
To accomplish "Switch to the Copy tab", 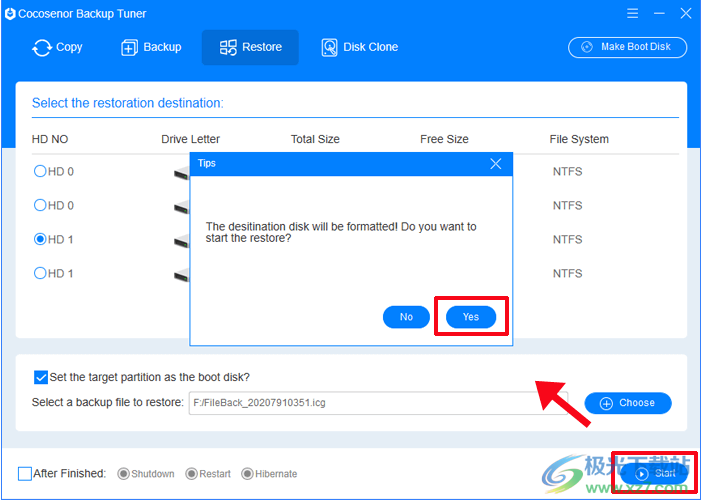I will tap(57, 47).
